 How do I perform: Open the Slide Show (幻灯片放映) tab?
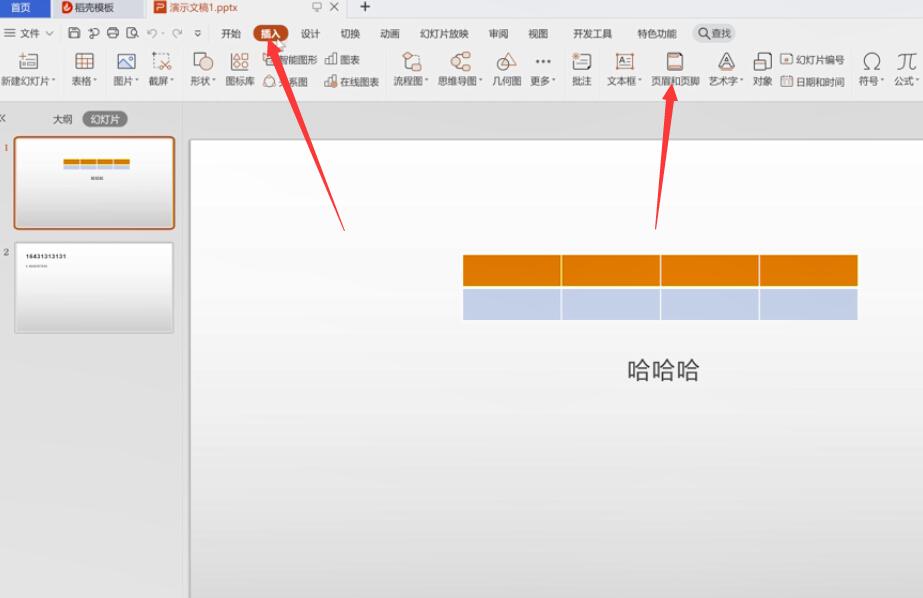coord(444,34)
